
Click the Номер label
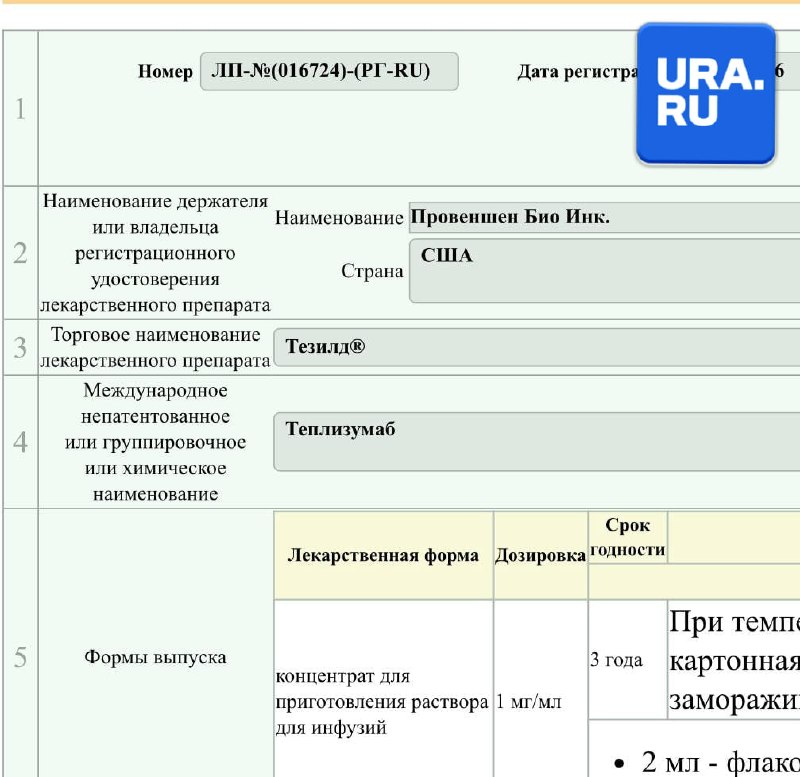point(165,71)
